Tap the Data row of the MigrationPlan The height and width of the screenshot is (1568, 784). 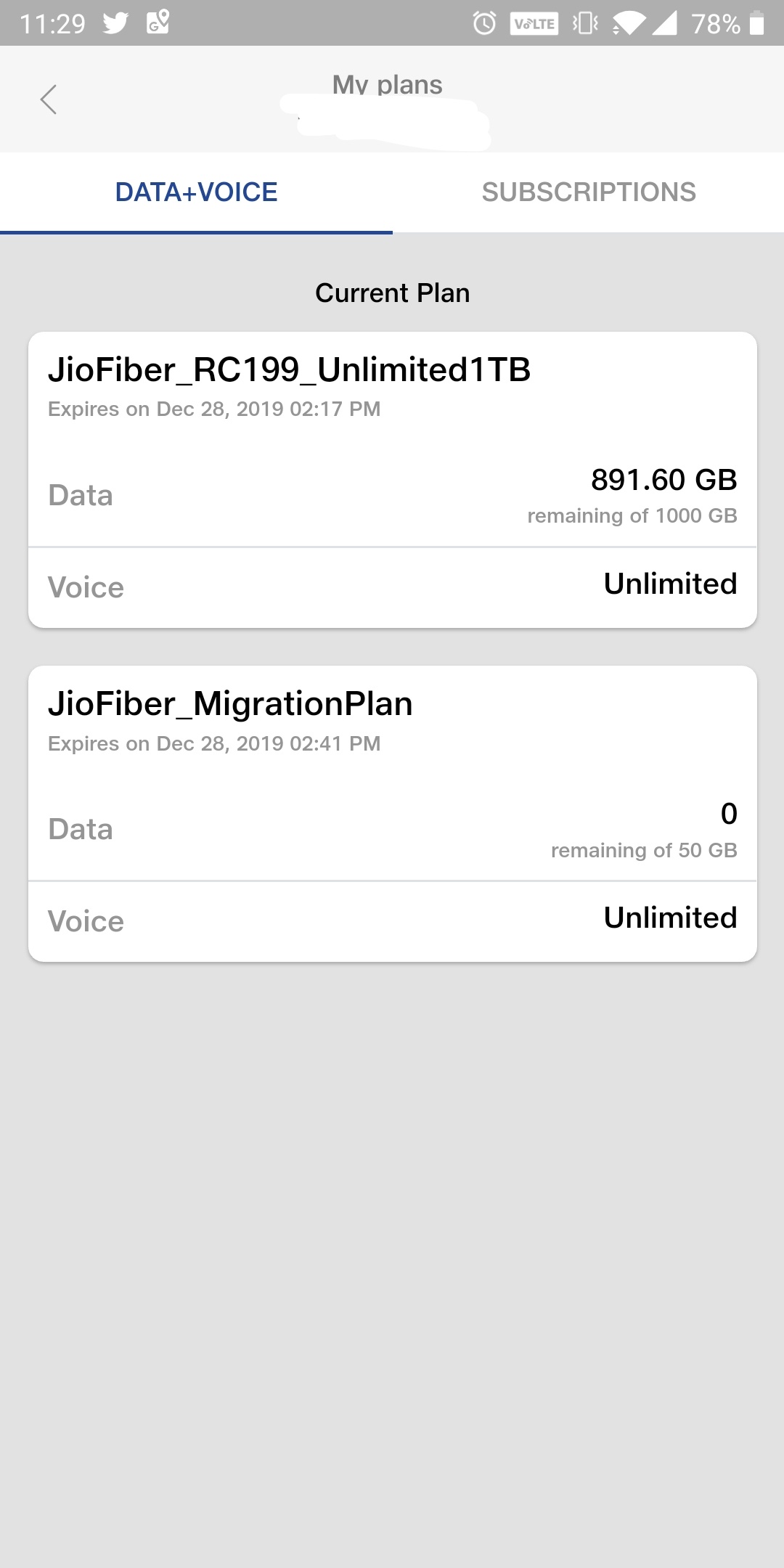(x=392, y=829)
